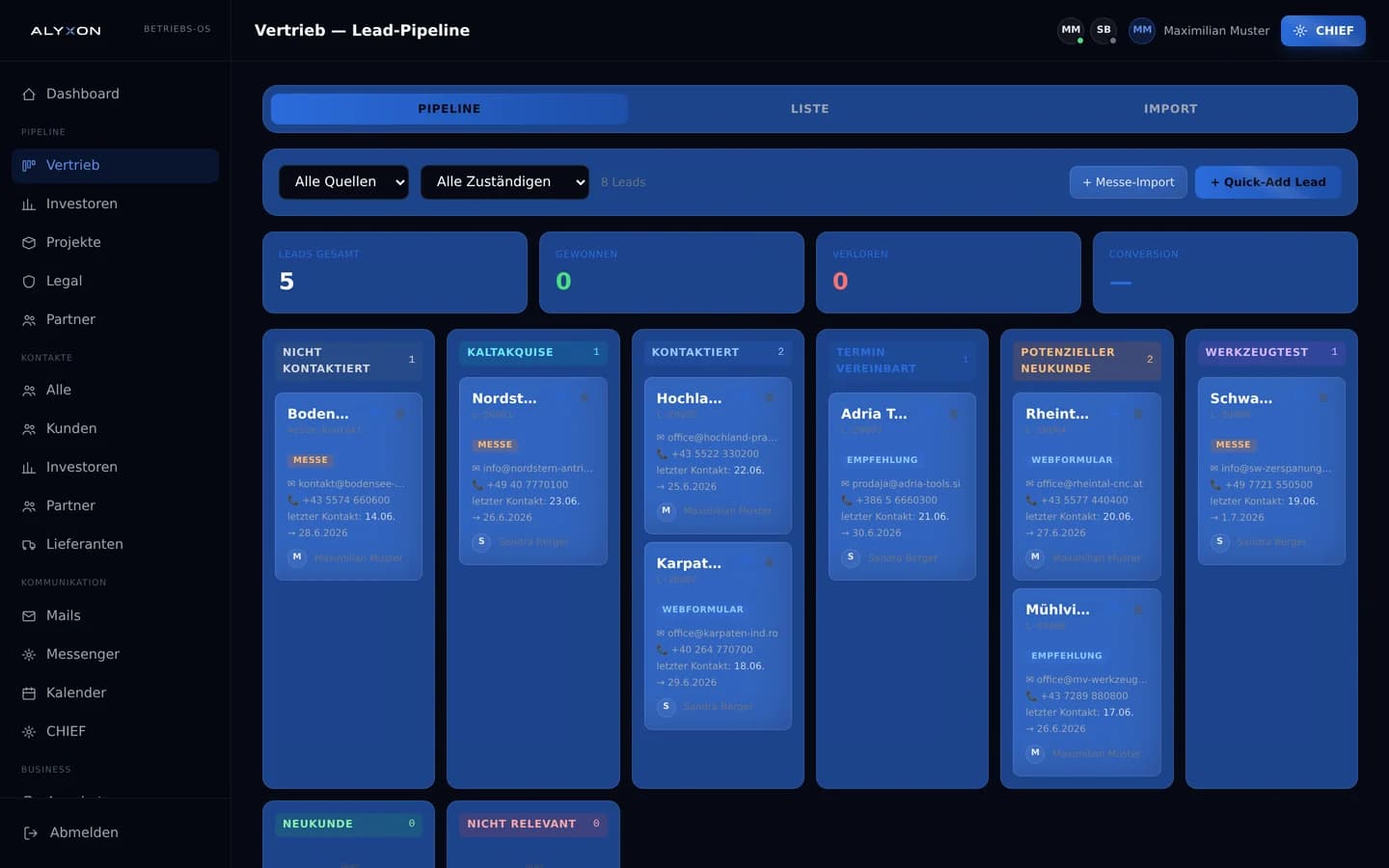Click the MESSE tag on Schwa... card
This screenshot has height=868, width=1389.
tap(1233, 445)
